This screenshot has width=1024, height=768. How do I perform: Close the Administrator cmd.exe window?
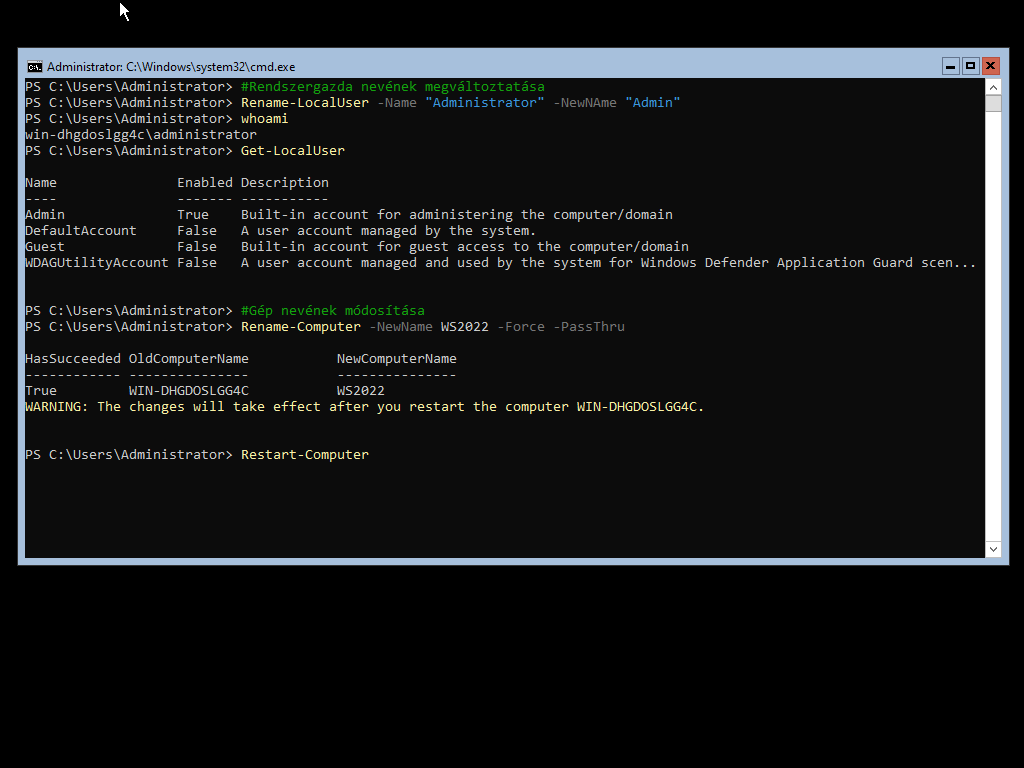pos(990,66)
